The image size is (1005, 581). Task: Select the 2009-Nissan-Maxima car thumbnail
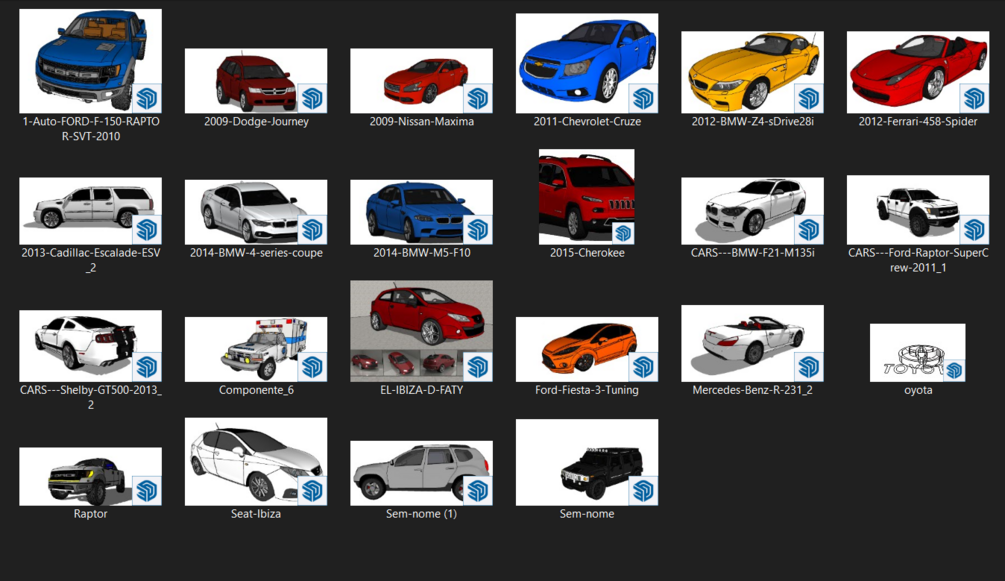[x=421, y=81]
